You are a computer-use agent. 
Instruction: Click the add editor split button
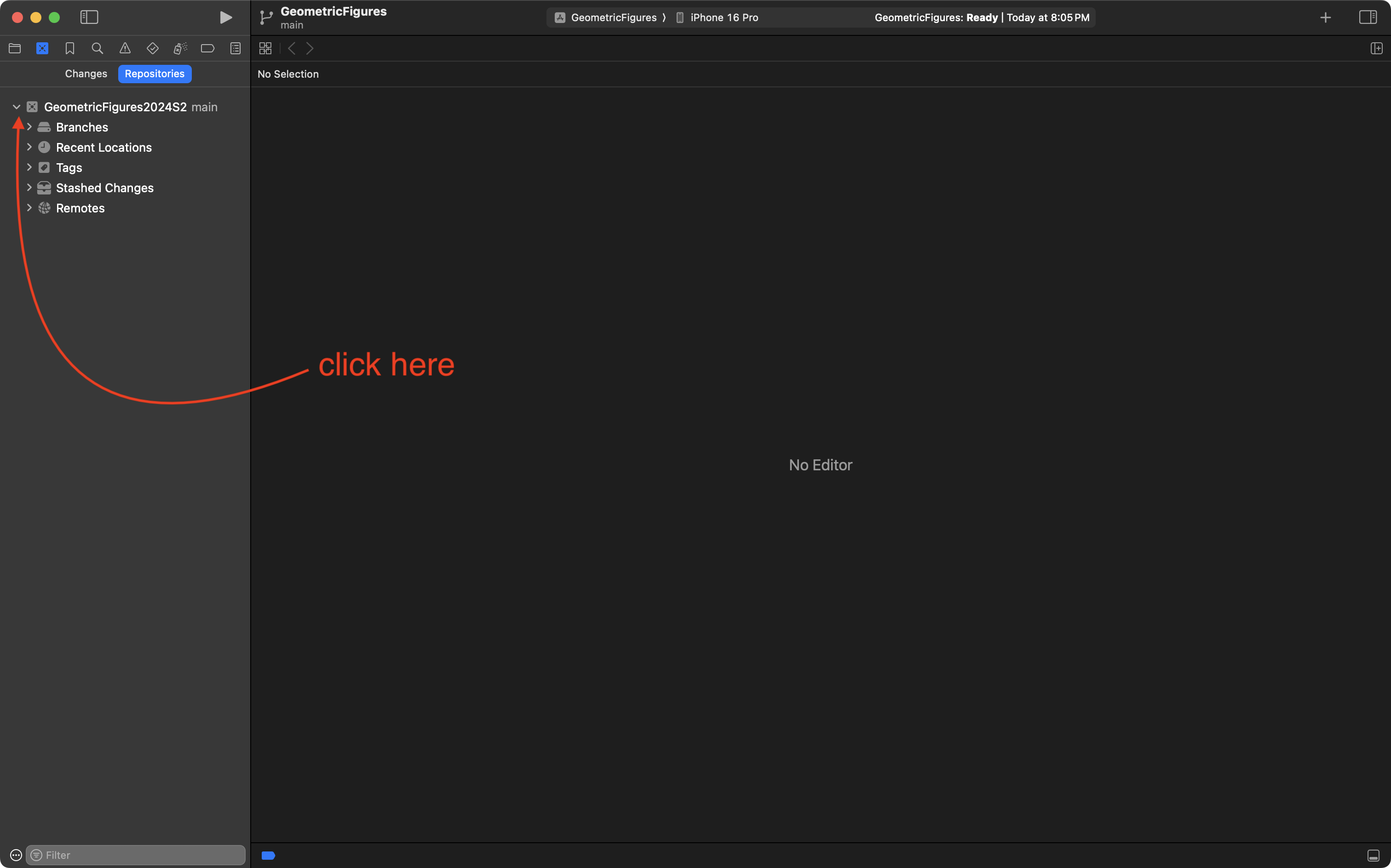click(x=1376, y=48)
